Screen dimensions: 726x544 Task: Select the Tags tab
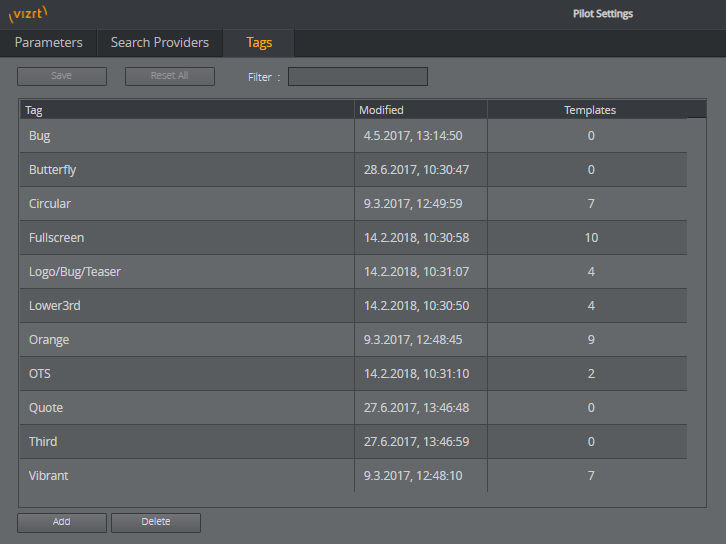pyautogui.click(x=259, y=43)
